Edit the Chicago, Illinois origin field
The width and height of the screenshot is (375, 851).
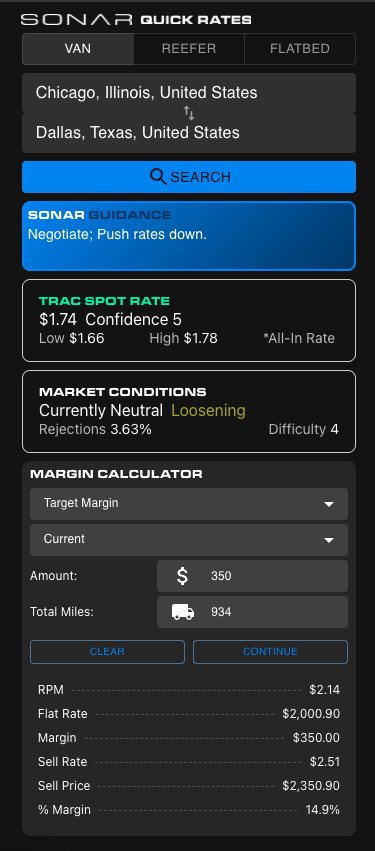[189, 93]
